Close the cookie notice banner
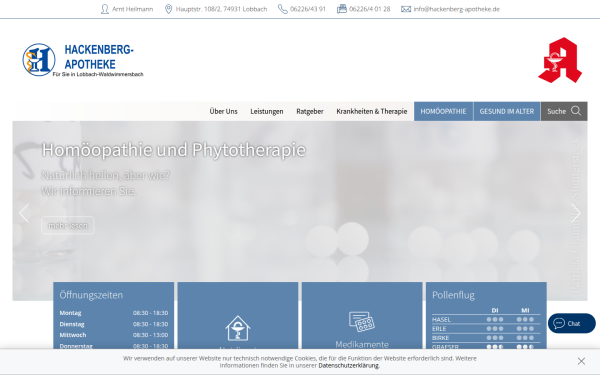The width and height of the screenshot is (600, 375). pos(581,361)
